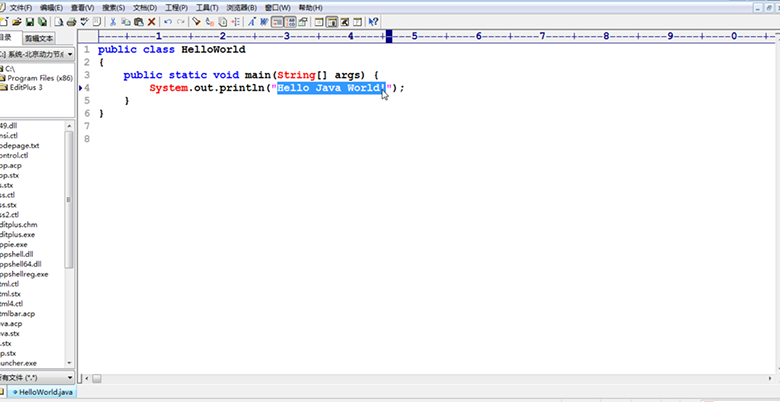This screenshot has height=402, width=780.
Task: Open print preview
Action: tap(59, 22)
